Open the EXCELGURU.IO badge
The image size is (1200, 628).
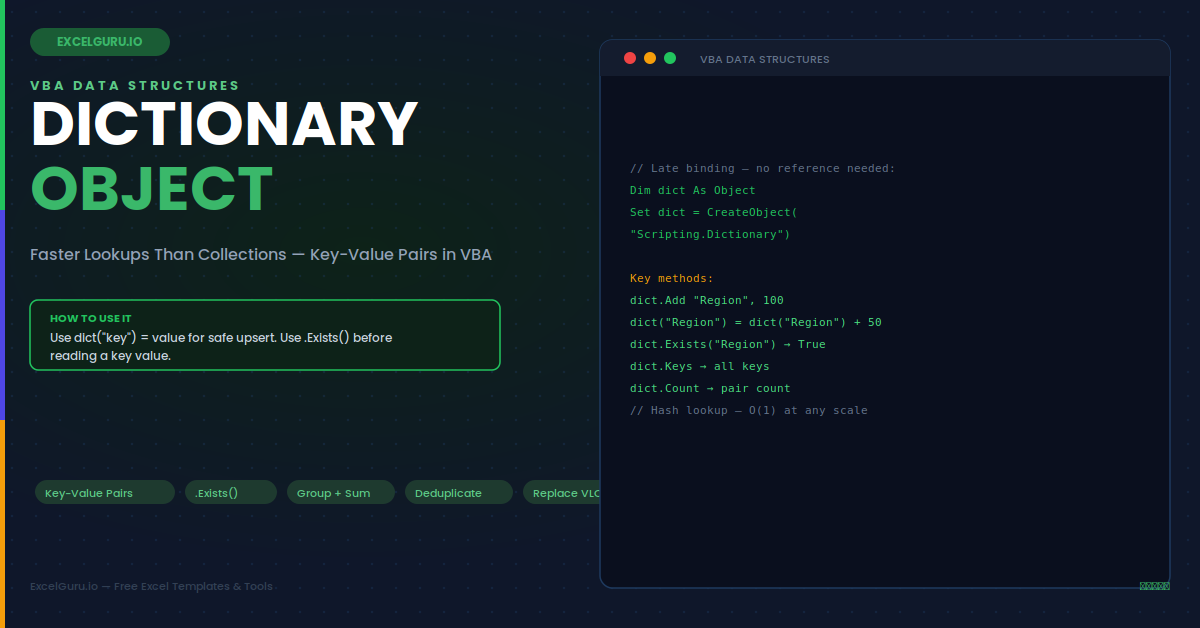tap(100, 42)
